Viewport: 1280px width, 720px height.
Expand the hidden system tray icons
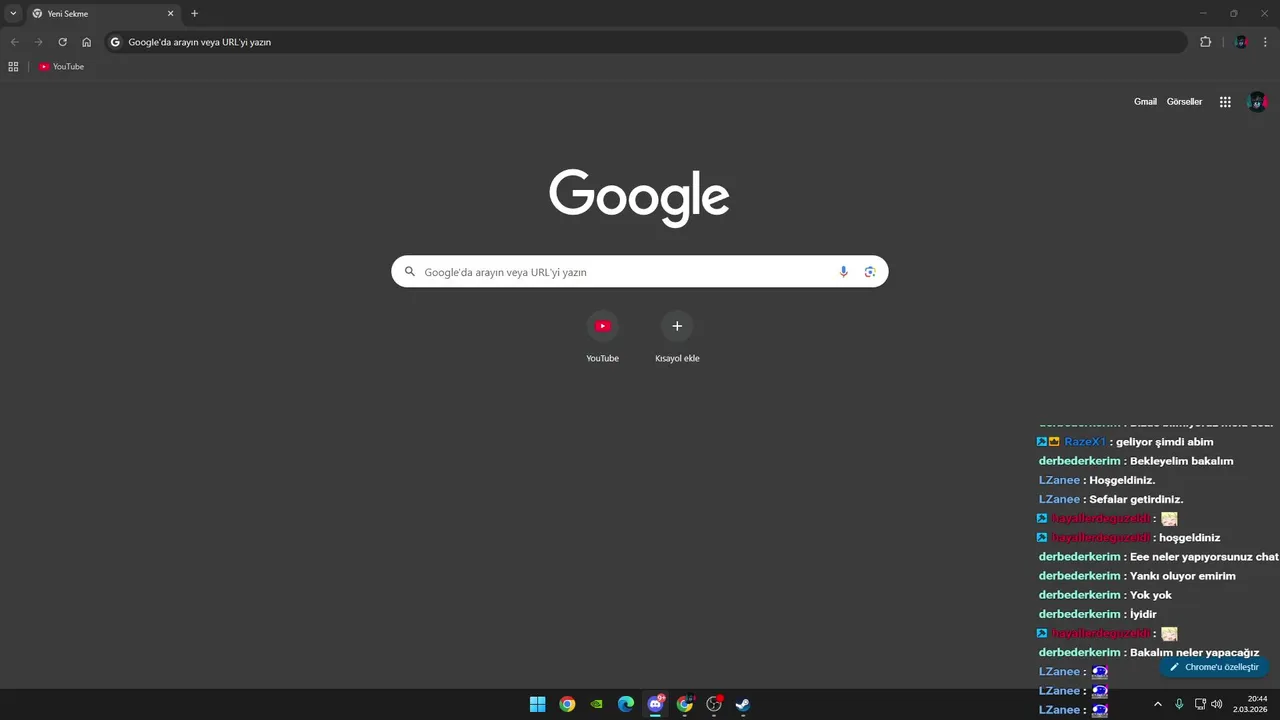pos(1158,704)
